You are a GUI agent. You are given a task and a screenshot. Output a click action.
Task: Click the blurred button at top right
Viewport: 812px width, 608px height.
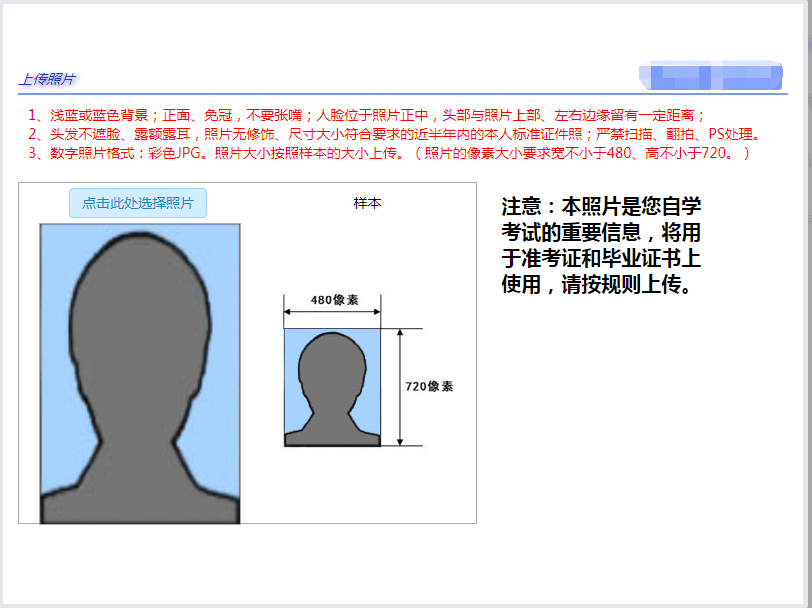[710, 76]
